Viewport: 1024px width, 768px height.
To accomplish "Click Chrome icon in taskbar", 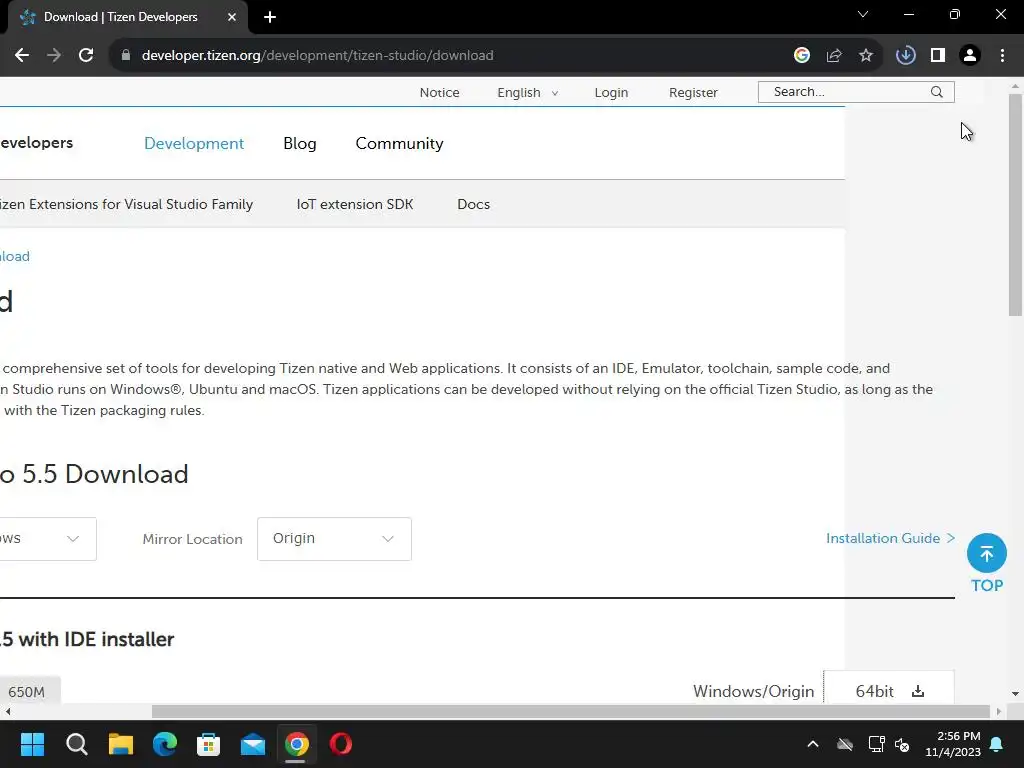I will click(x=296, y=744).
